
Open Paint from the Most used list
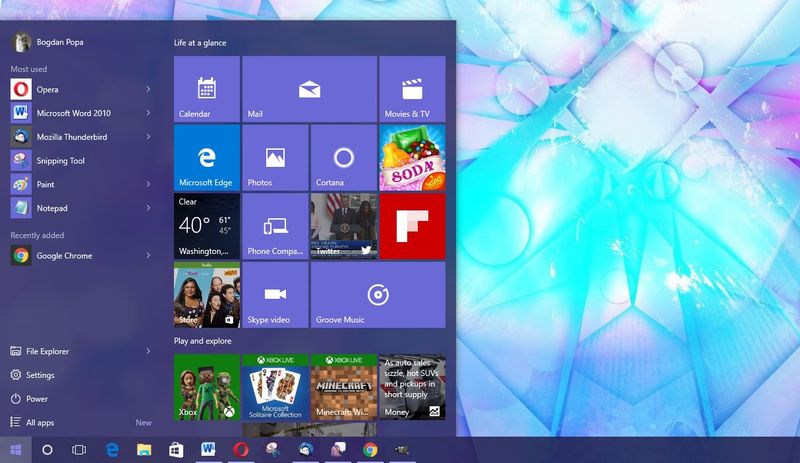[82, 184]
